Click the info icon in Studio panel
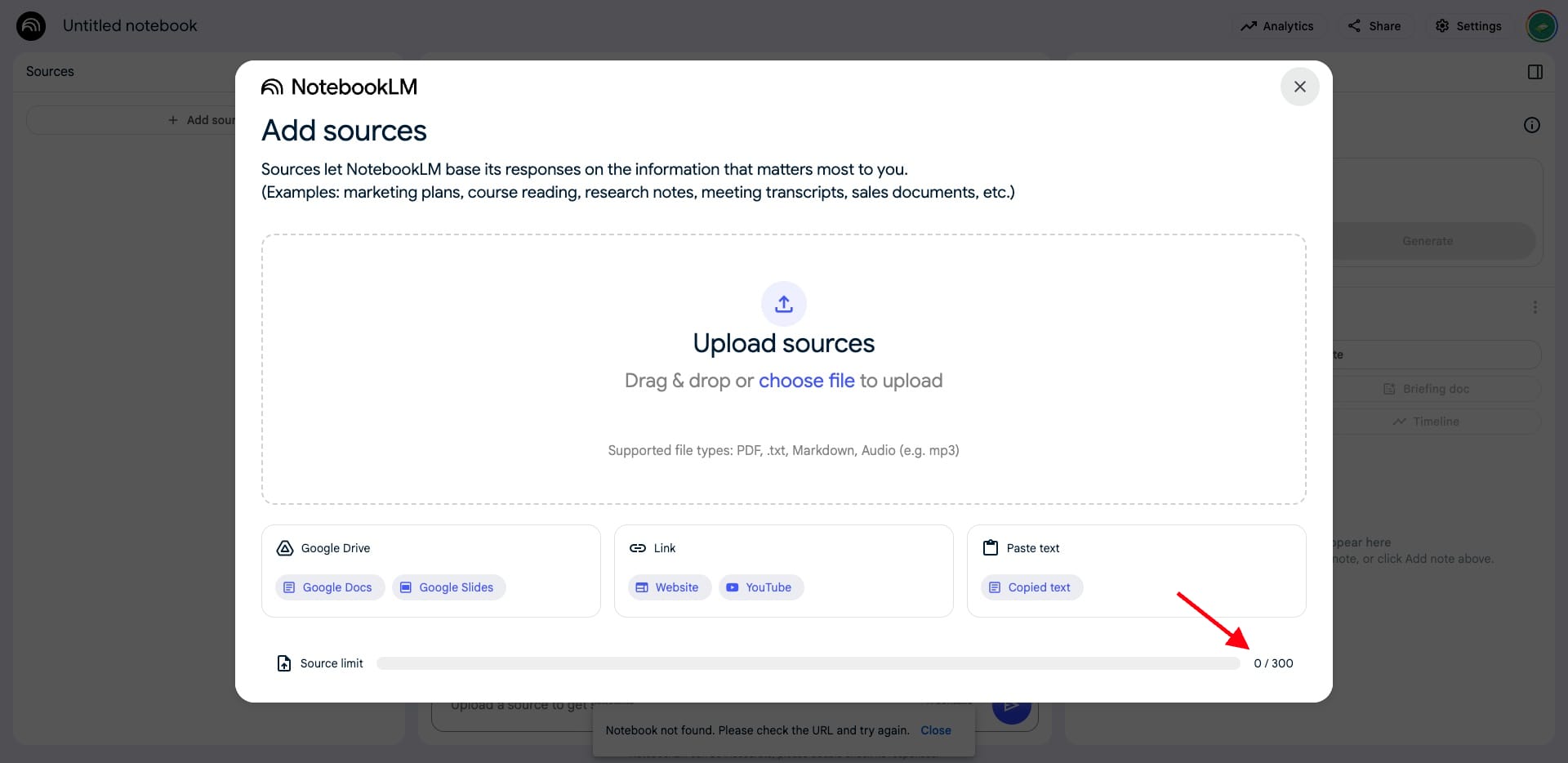 1531,125
